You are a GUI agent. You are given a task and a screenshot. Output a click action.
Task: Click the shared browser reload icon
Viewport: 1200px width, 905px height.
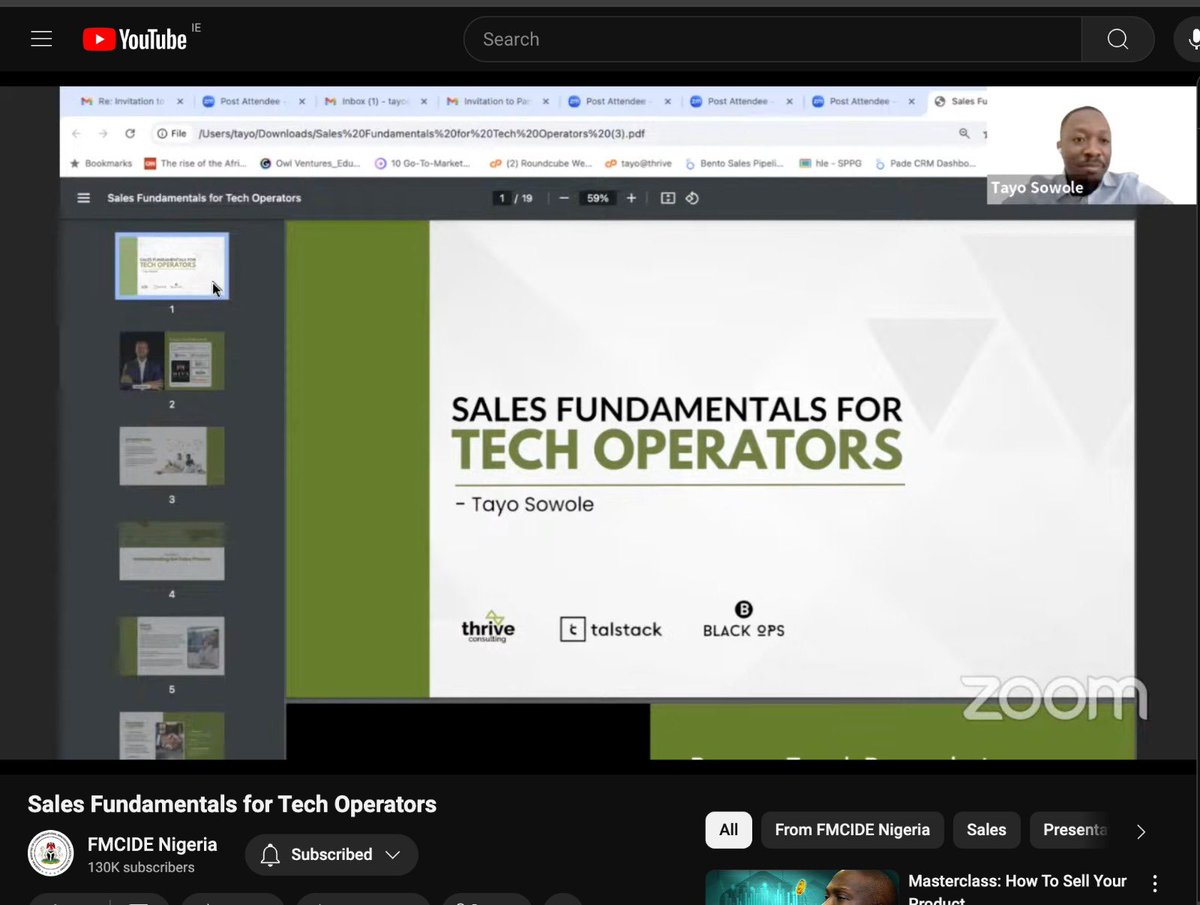(130, 133)
